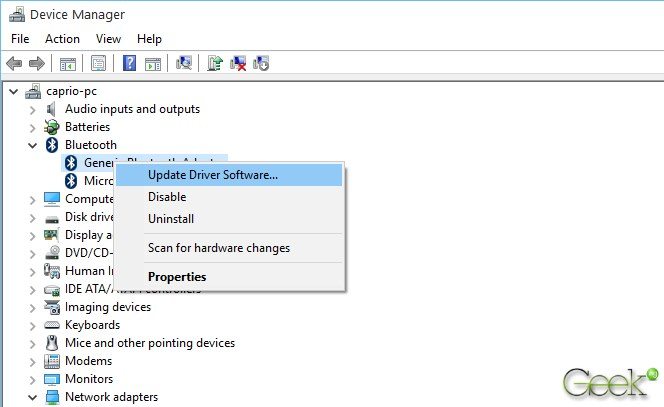Image resolution: width=664 pixels, height=407 pixels.
Task: Click the Show/Hide Console Tree toolbar icon
Action: (x=68, y=64)
